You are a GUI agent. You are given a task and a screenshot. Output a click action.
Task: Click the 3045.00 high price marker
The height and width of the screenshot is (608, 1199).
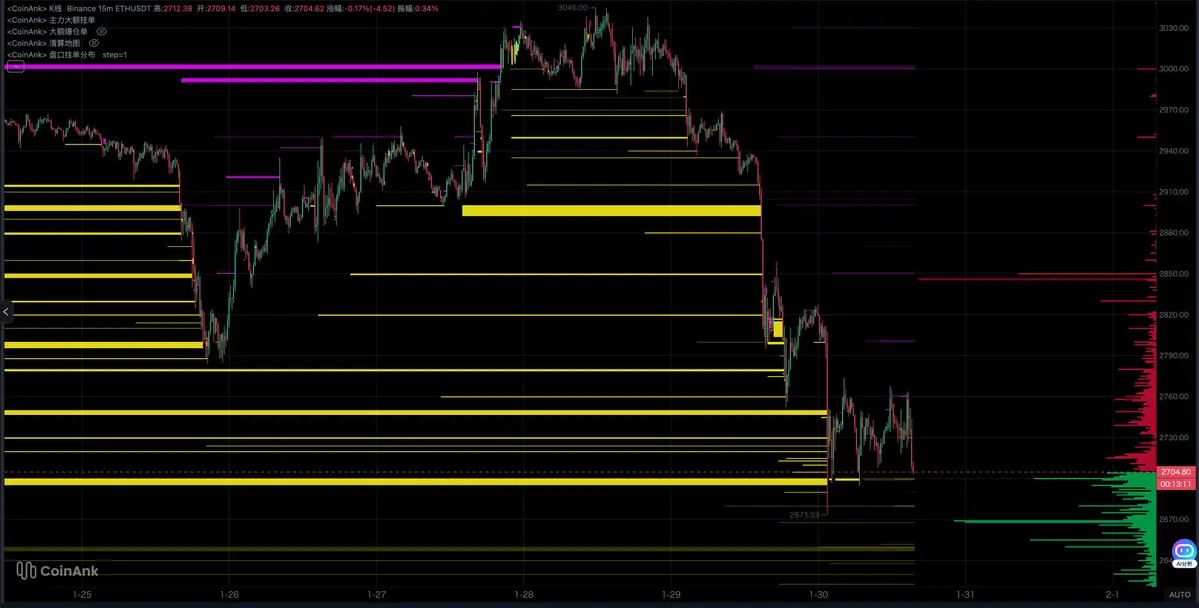pyautogui.click(x=573, y=7)
